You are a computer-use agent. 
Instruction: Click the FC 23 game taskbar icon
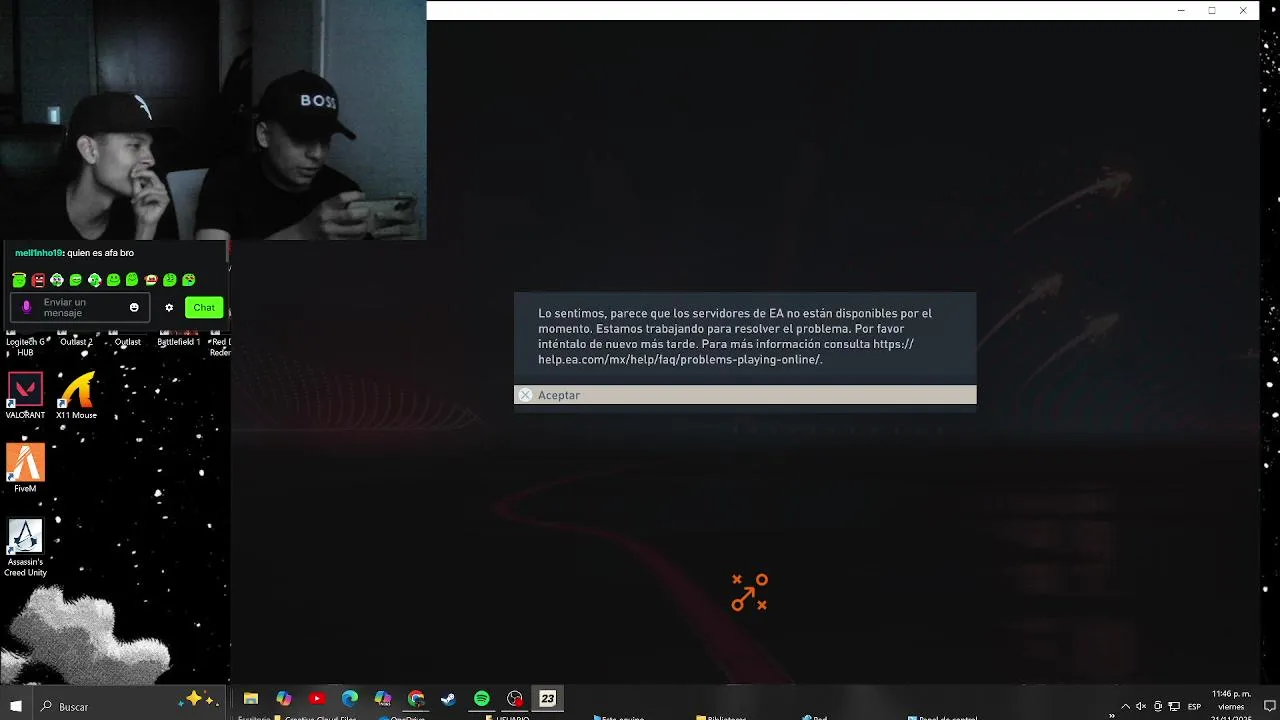coord(548,699)
